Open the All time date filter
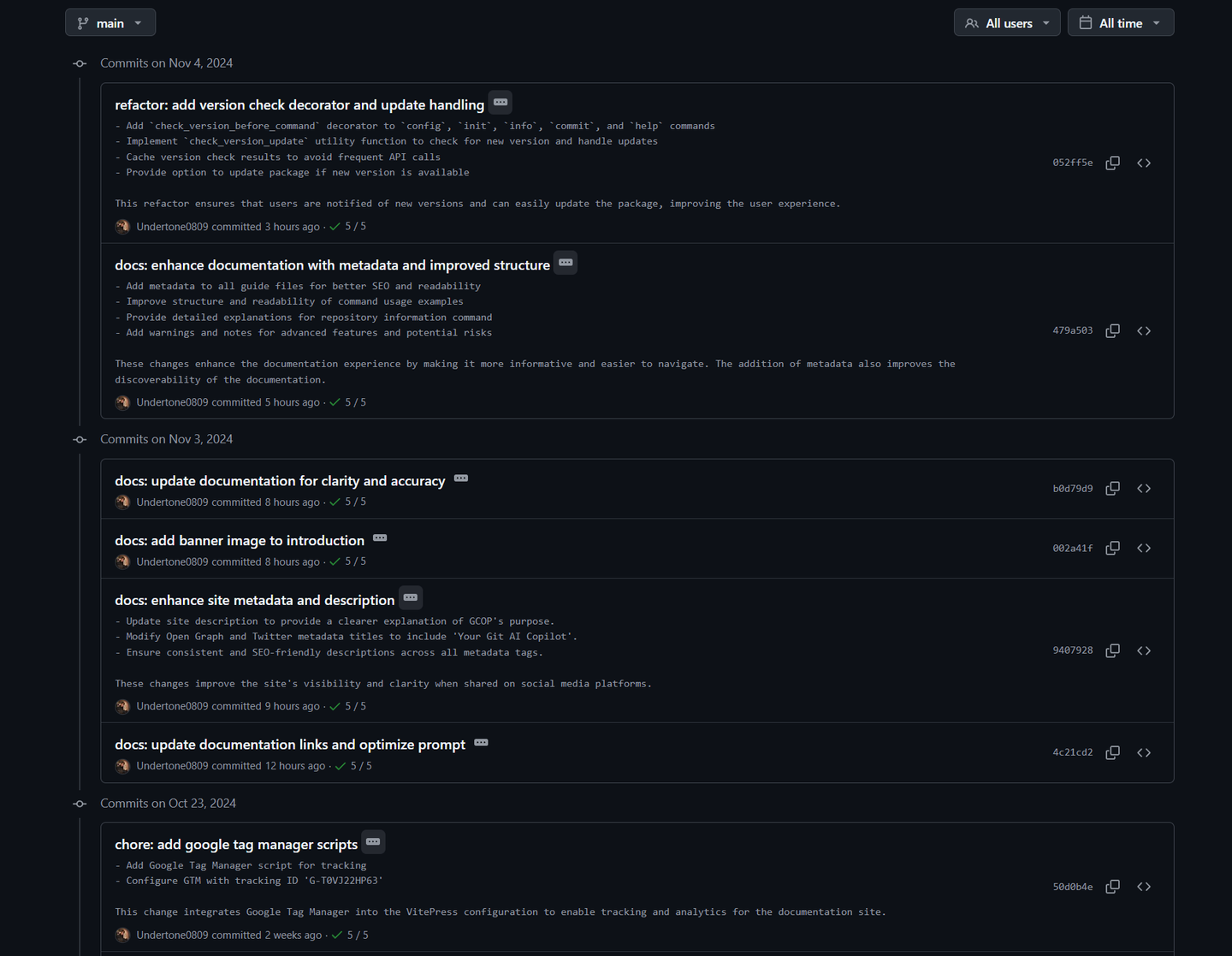The height and width of the screenshot is (956, 1232). pos(1121,23)
